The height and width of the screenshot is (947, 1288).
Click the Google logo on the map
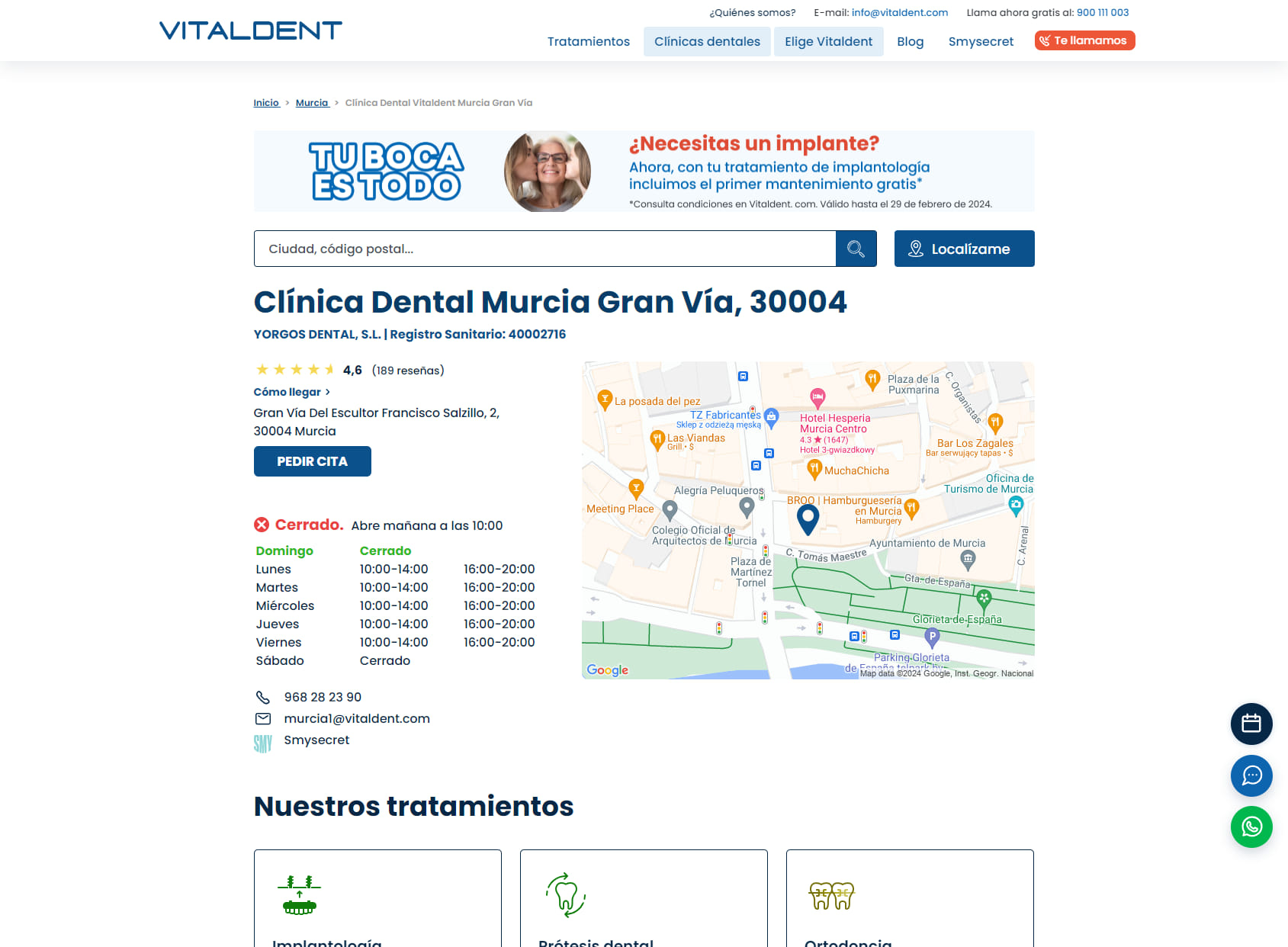click(x=608, y=669)
